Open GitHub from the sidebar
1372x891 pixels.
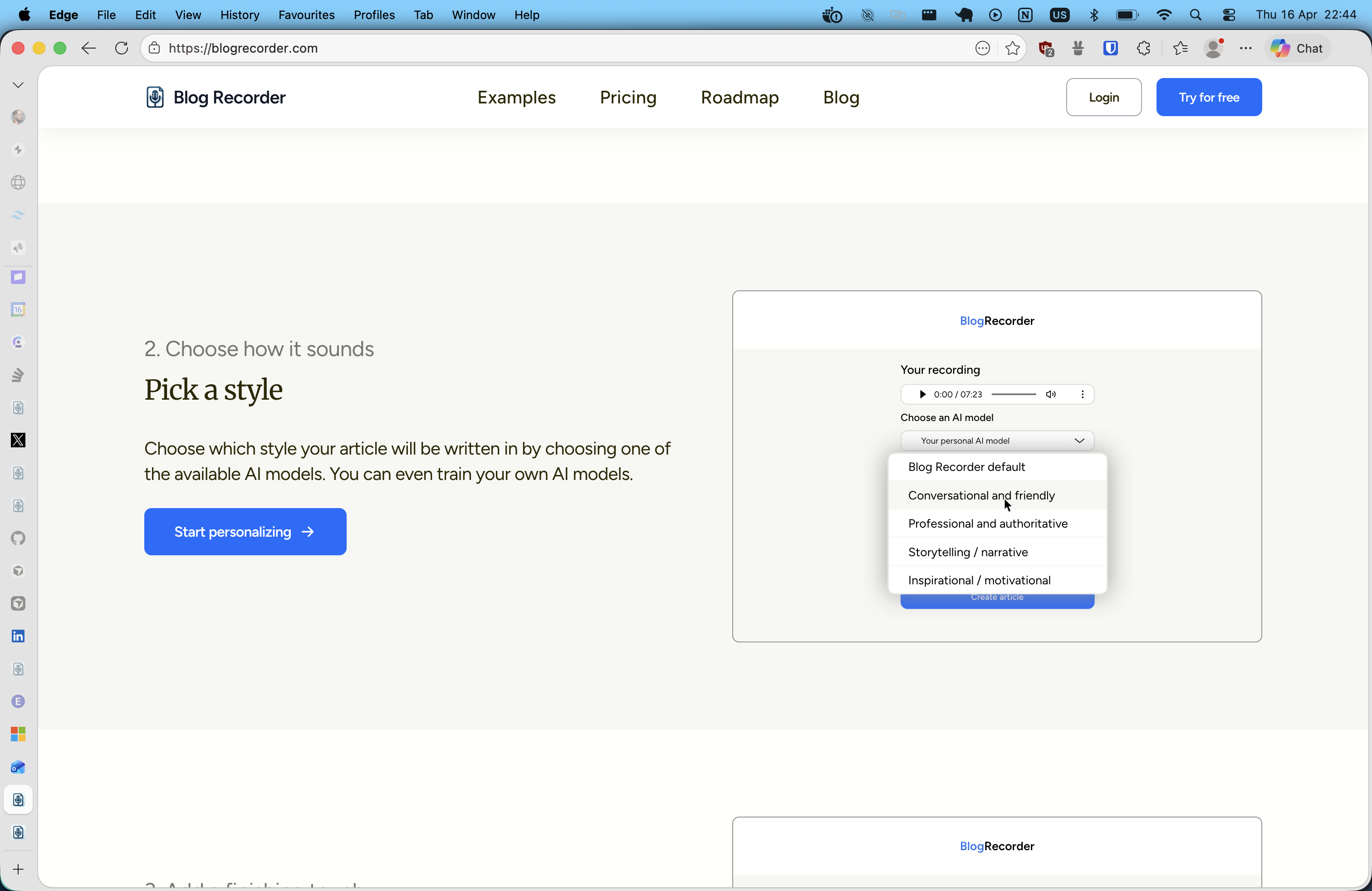tap(18, 538)
